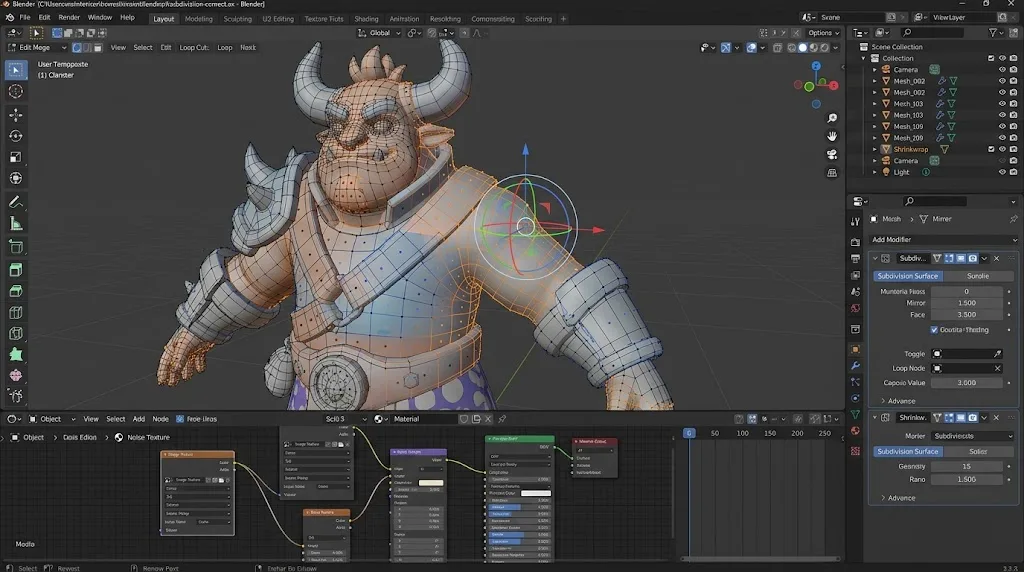This screenshot has height=572, width=1024.
Task: Select the Rotate tool
Action: point(16,136)
